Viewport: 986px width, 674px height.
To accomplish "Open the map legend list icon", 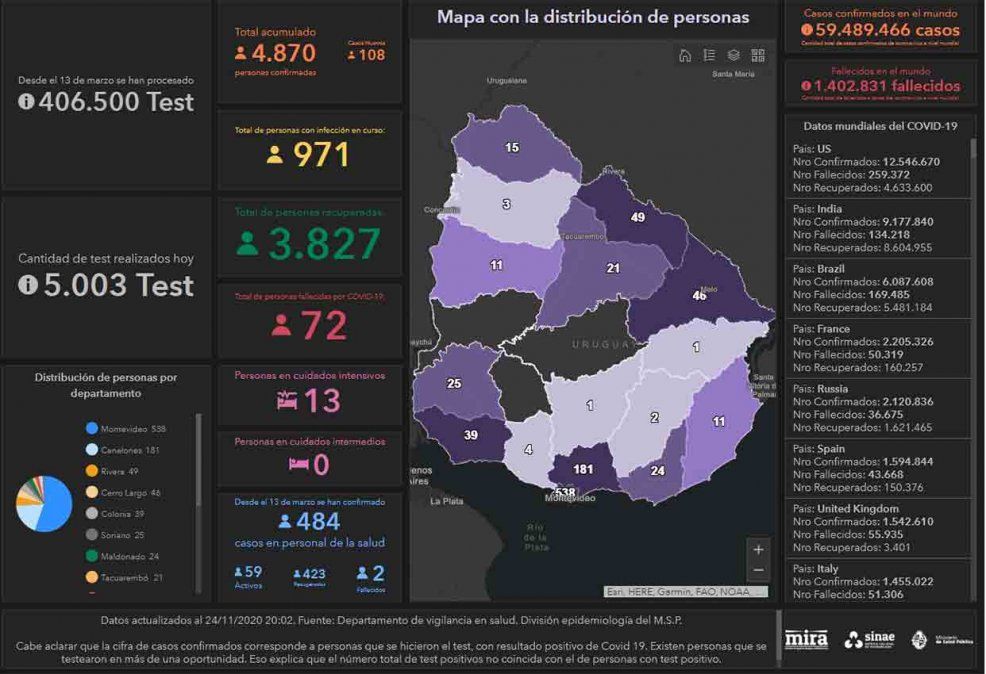I will point(709,56).
